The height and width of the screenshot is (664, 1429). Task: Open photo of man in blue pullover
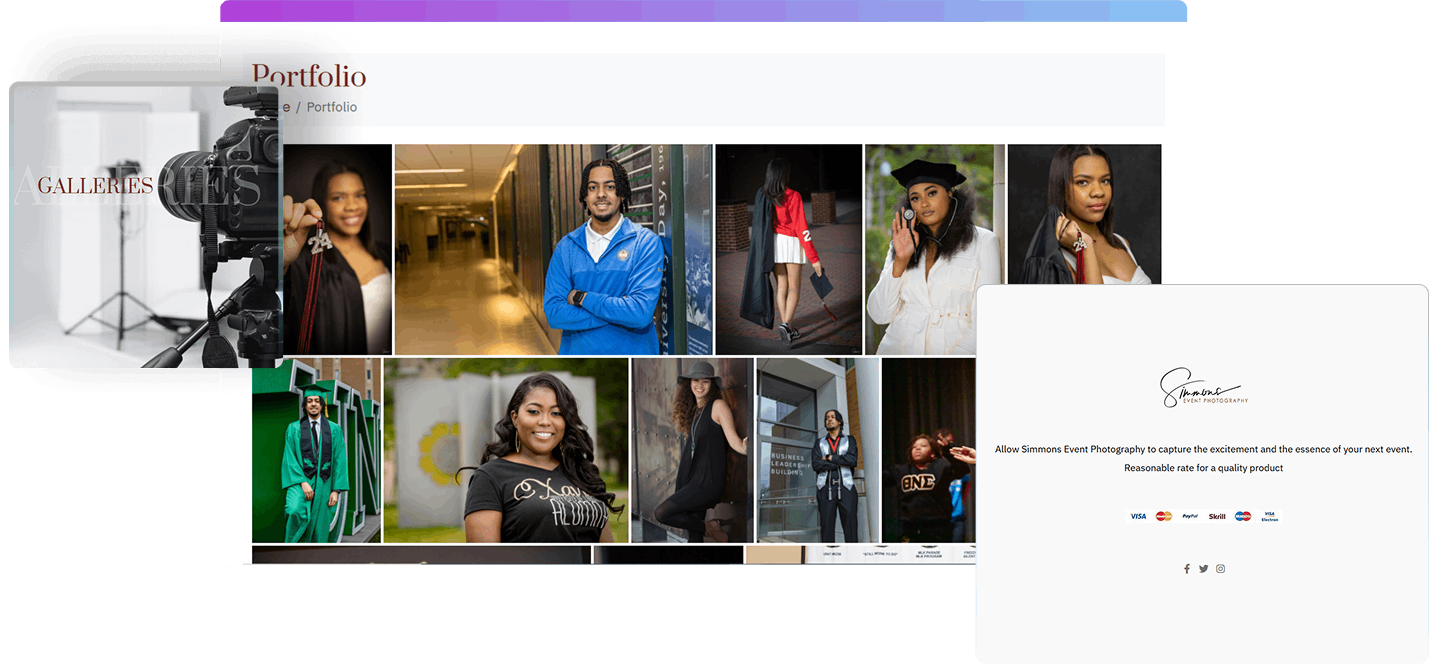[x=554, y=249]
